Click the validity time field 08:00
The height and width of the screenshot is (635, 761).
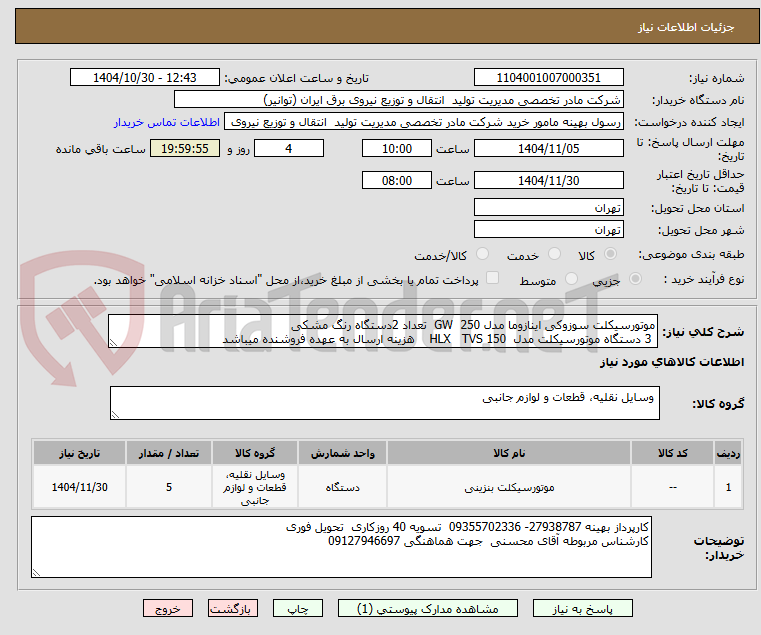pyautogui.click(x=397, y=181)
